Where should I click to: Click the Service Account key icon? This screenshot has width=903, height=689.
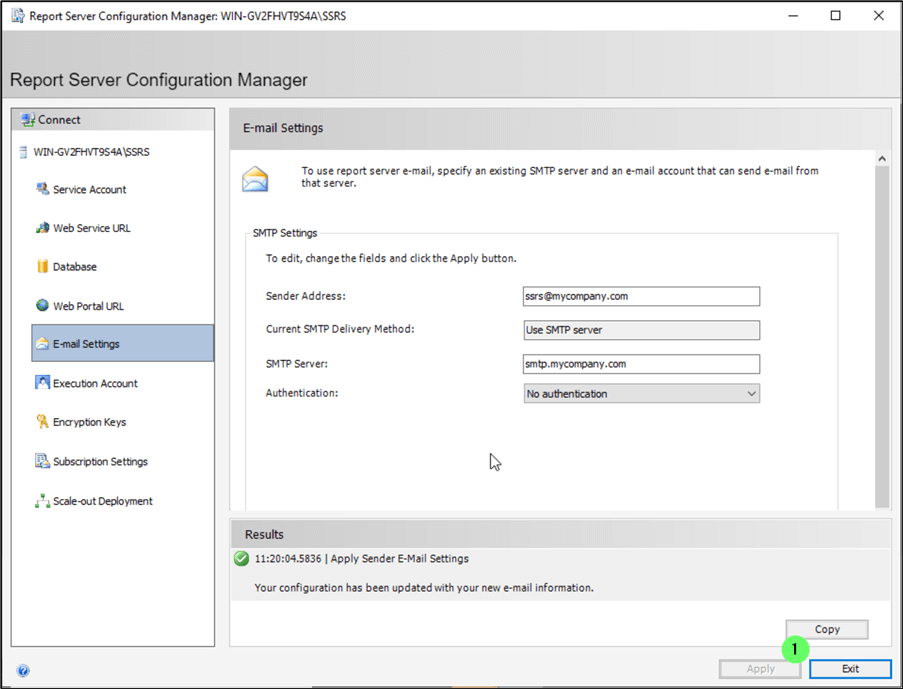point(42,189)
